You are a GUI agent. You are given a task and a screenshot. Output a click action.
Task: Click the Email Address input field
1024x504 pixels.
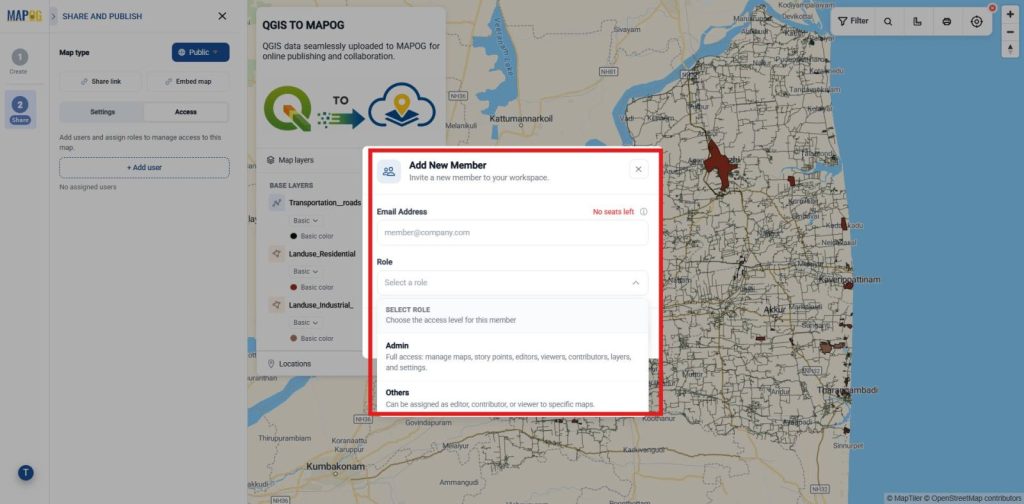(x=513, y=232)
